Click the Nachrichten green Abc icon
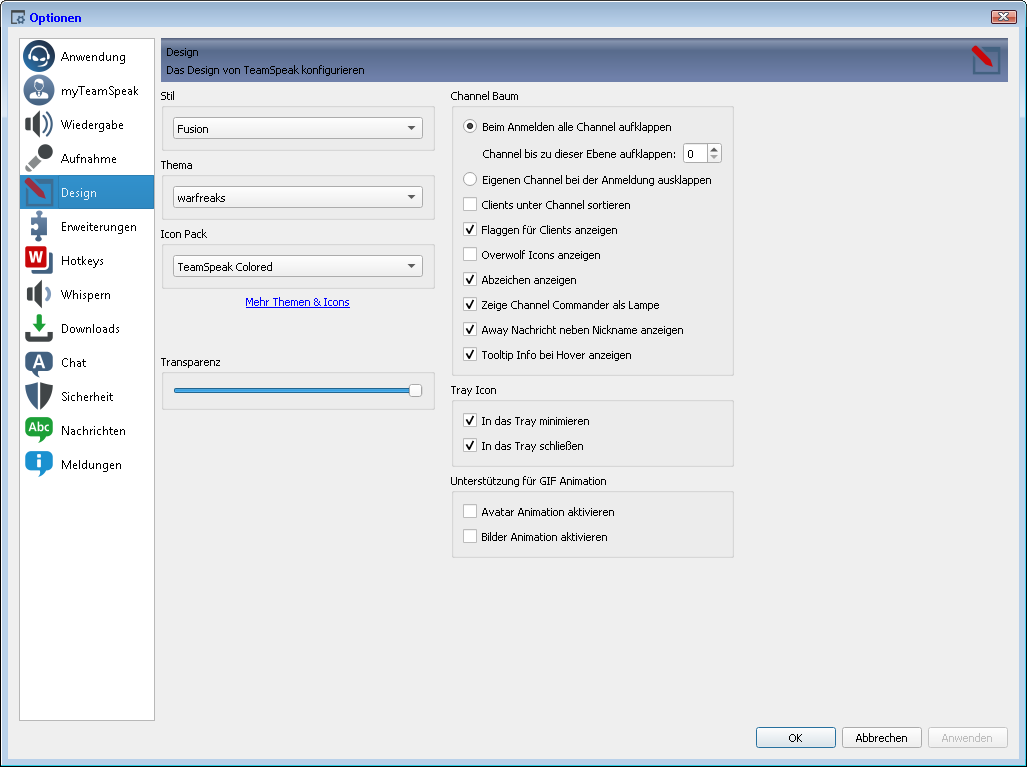The image size is (1027, 767). [39, 430]
